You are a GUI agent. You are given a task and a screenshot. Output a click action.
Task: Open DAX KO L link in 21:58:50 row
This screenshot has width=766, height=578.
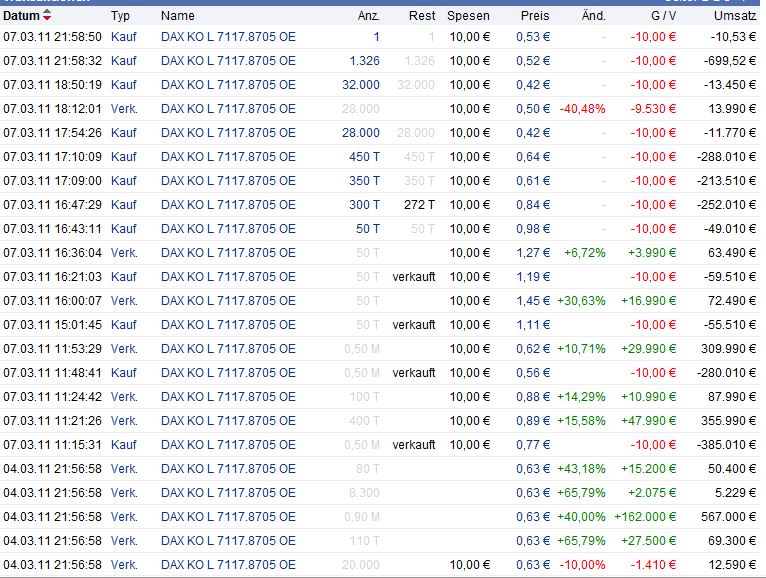[x=228, y=37]
